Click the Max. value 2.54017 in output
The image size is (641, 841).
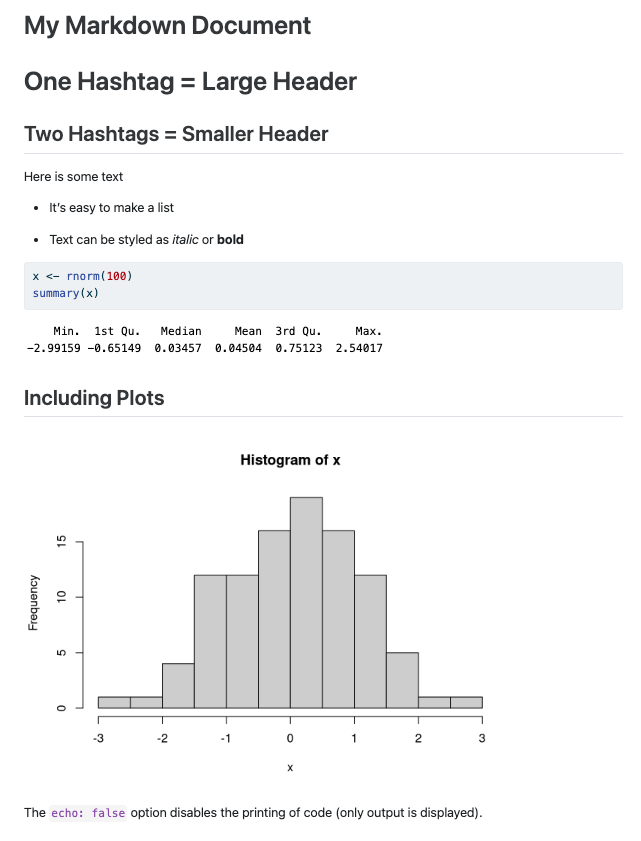click(x=359, y=348)
